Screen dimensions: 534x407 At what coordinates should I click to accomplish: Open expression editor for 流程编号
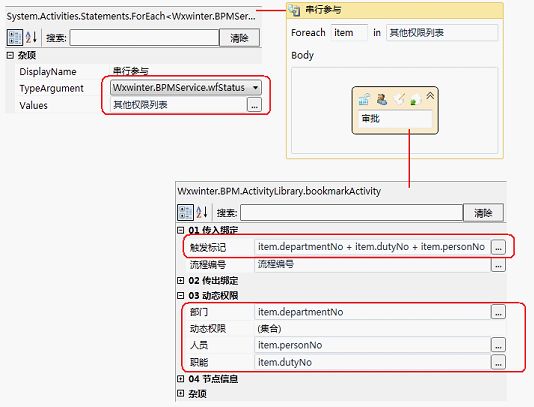click(498, 265)
